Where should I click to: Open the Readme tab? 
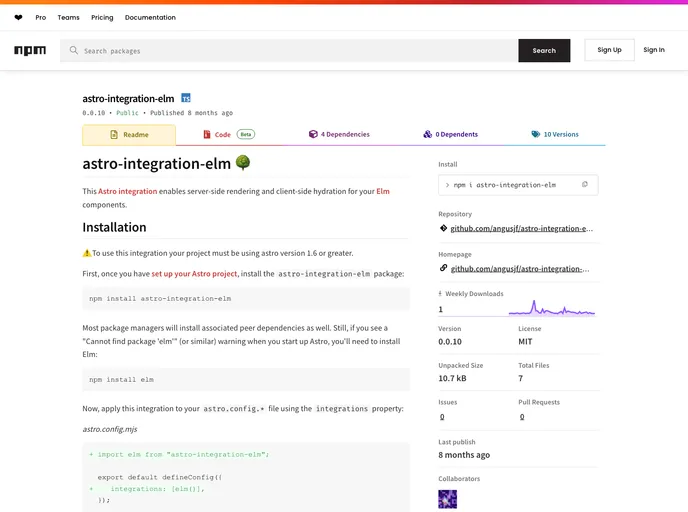pyautogui.click(x=129, y=135)
